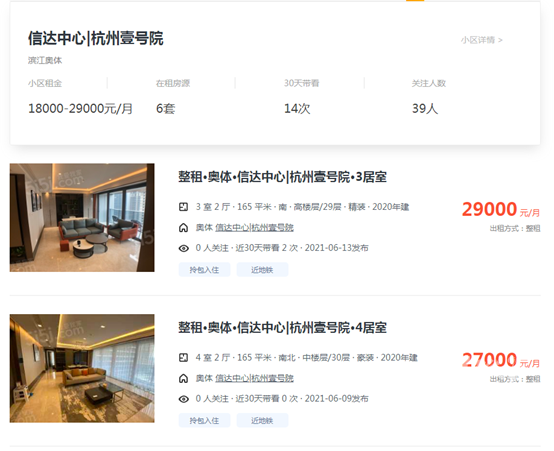Image resolution: width=554 pixels, height=451 pixels.
Task: Select the 拎包入住 tag on the 3居室 listing
Action: (204, 270)
